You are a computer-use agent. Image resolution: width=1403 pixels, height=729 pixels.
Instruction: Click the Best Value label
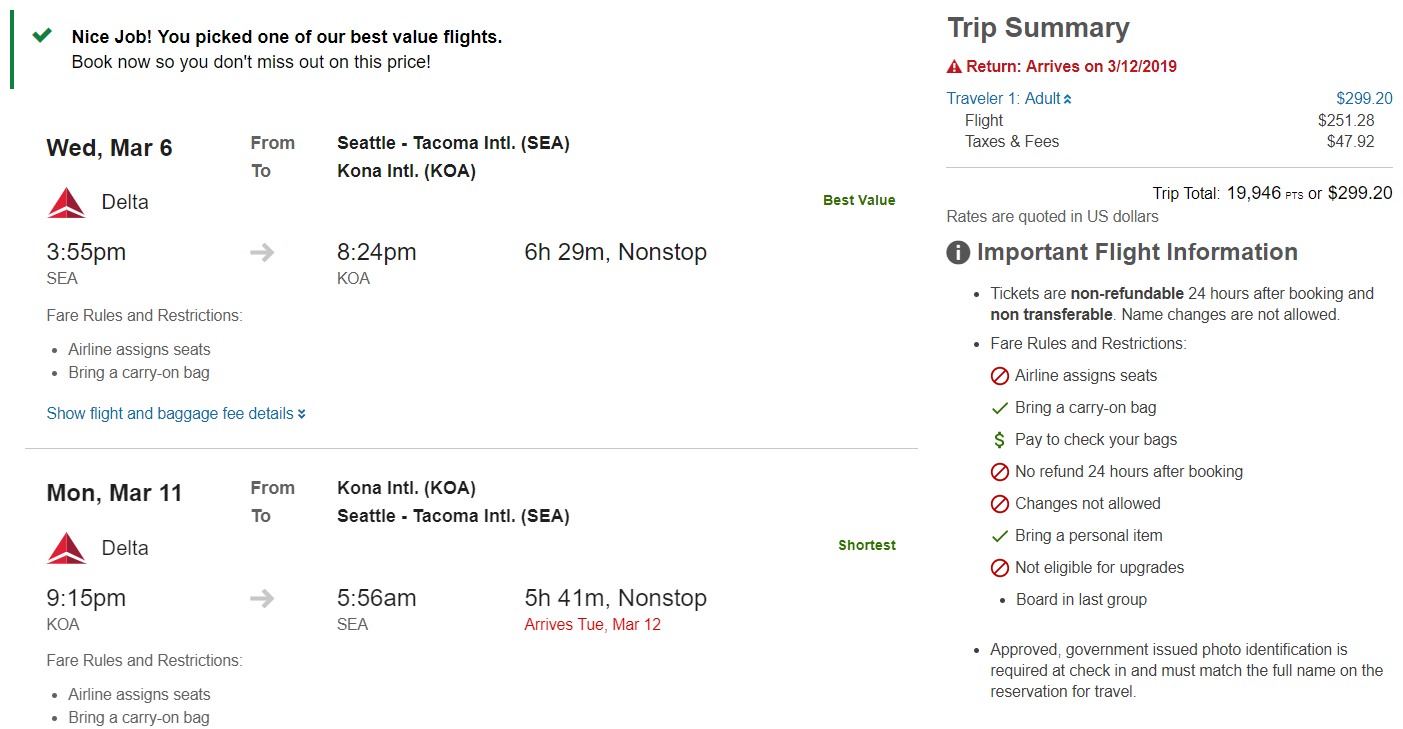[859, 201]
